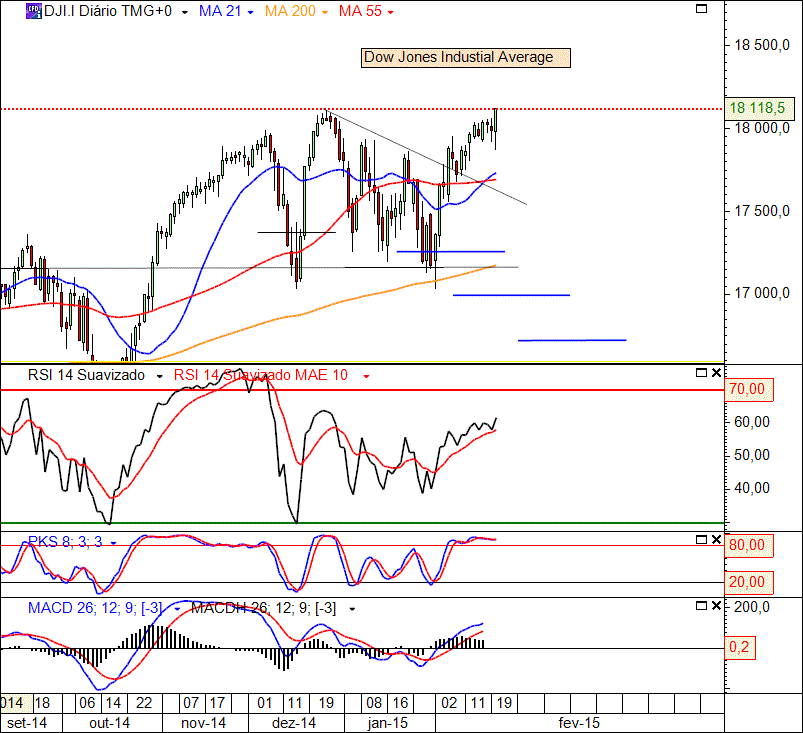803x733 pixels.
Task: Click the RSI 14 Suavizado label
Action: click(86, 375)
